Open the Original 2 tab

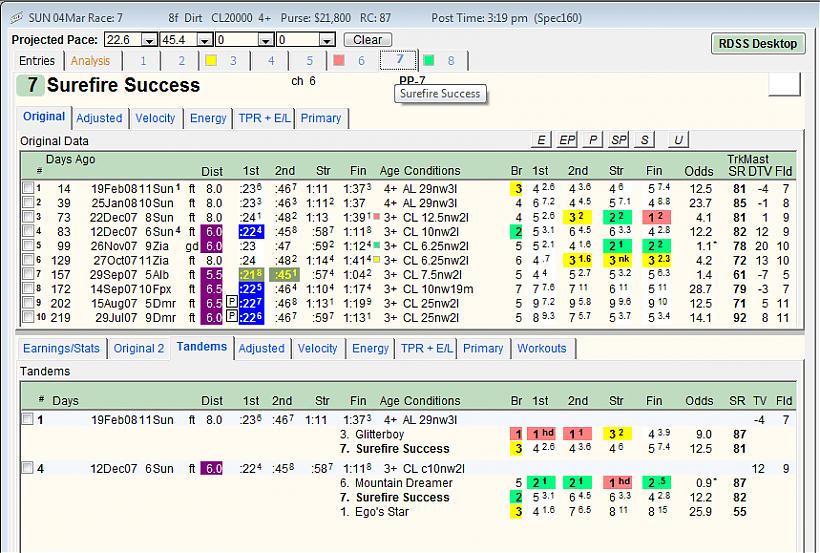[x=139, y=348]
